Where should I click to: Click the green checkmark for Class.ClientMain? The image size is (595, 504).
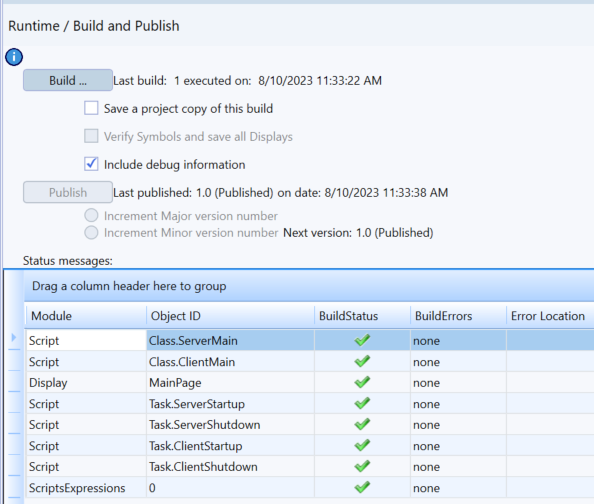pos(362,361)
